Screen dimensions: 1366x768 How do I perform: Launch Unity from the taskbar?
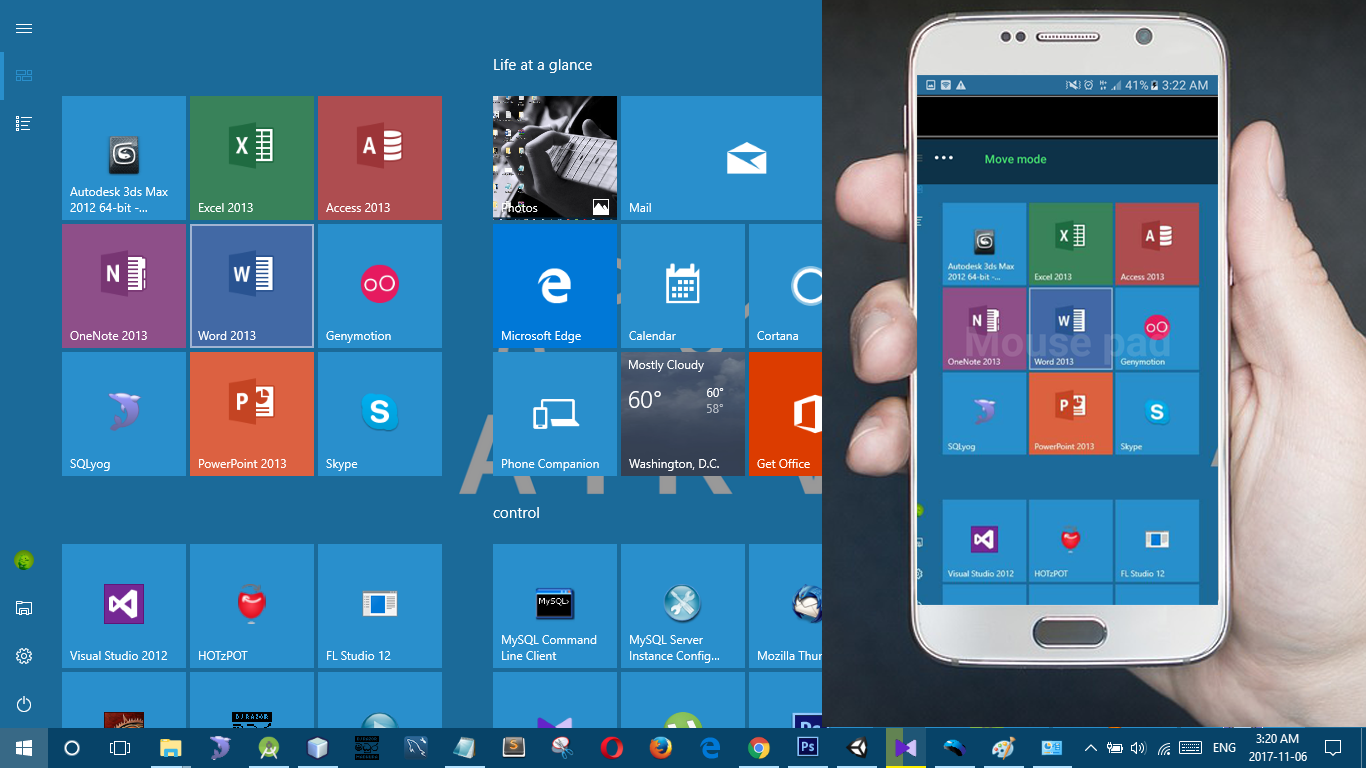pos(857,748)
